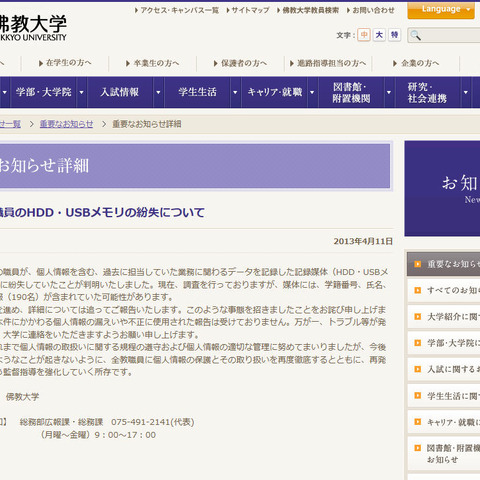Viewport: 480px width, 480px height.
Task: Click the phone number 075-491-2141(代表)
Action: tap(153, 422)
